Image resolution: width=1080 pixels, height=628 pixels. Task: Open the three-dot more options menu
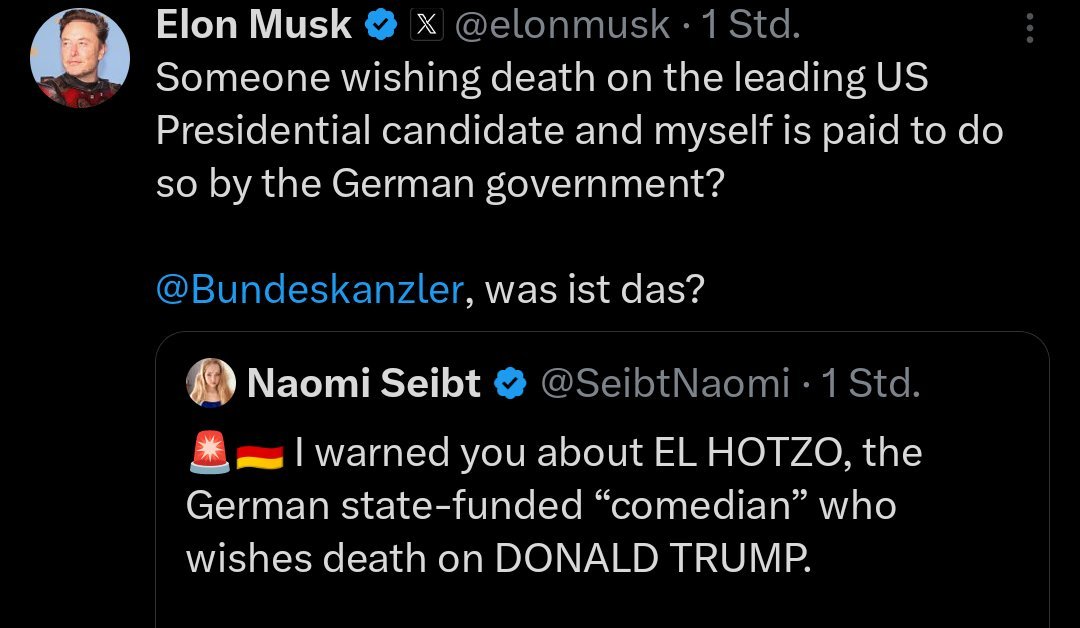tap(1031, 27)
